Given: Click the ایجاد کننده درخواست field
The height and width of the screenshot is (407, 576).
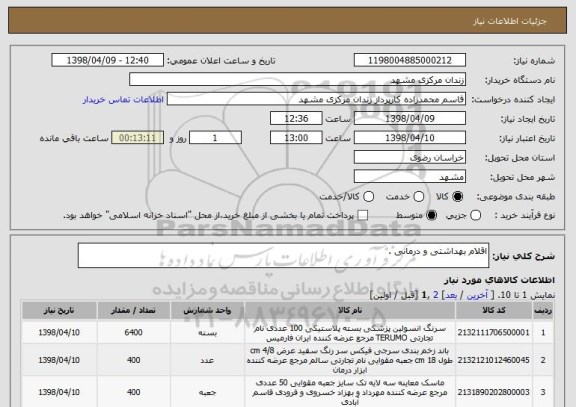Looking at the screenshot, I should pos(316,99).
